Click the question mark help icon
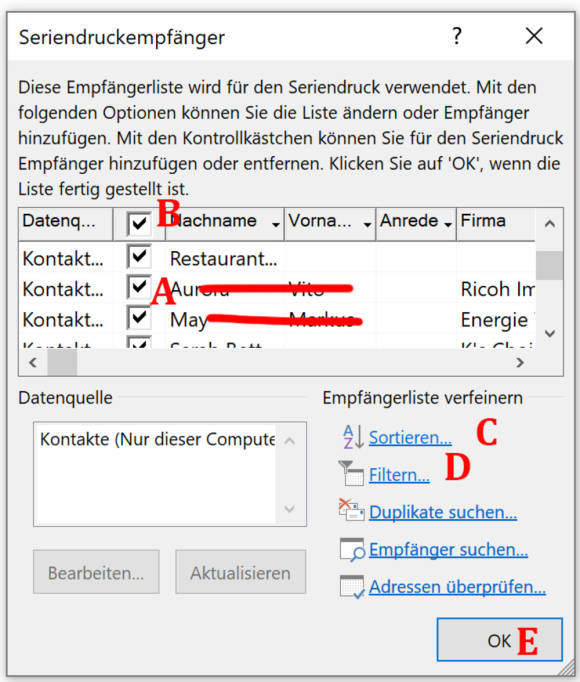The height and width of the screenshot is (682, 580). point(456,36)
